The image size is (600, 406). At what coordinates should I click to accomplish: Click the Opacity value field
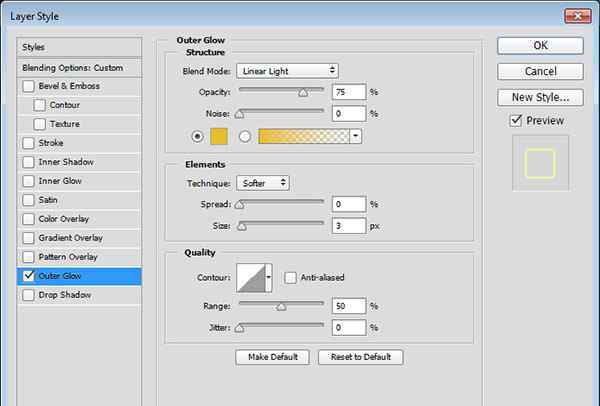point(349,92)
